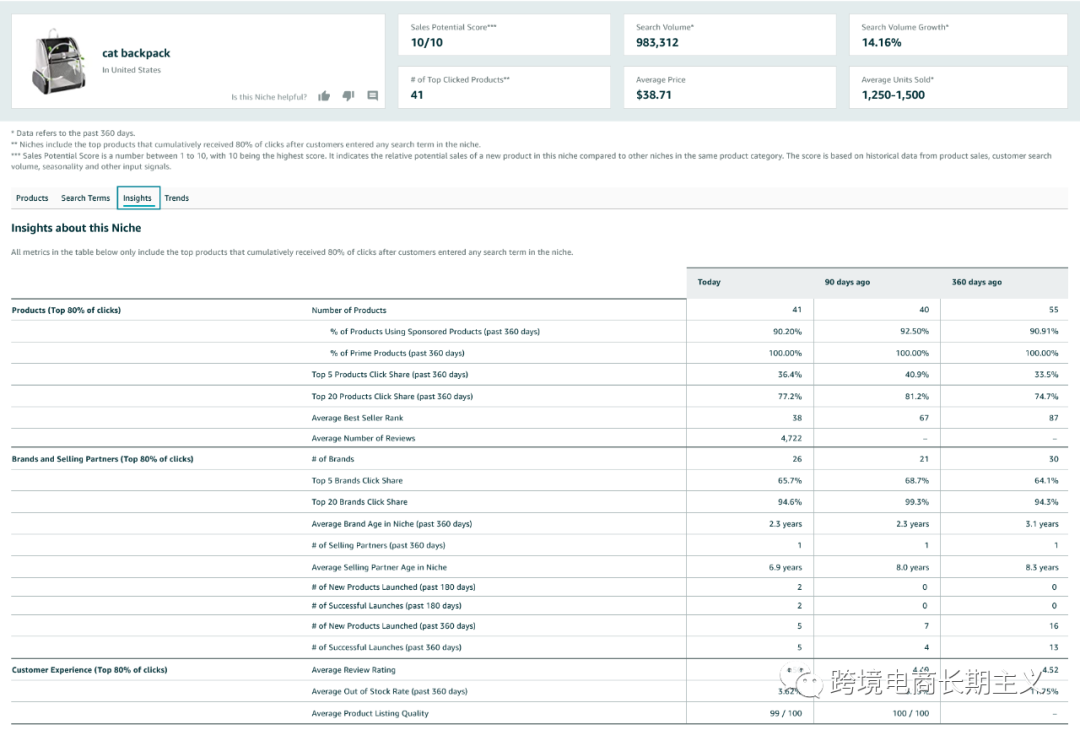
Task: Select the Search Volume metric card
Action: pyautogui.click(x=729, y=35)
